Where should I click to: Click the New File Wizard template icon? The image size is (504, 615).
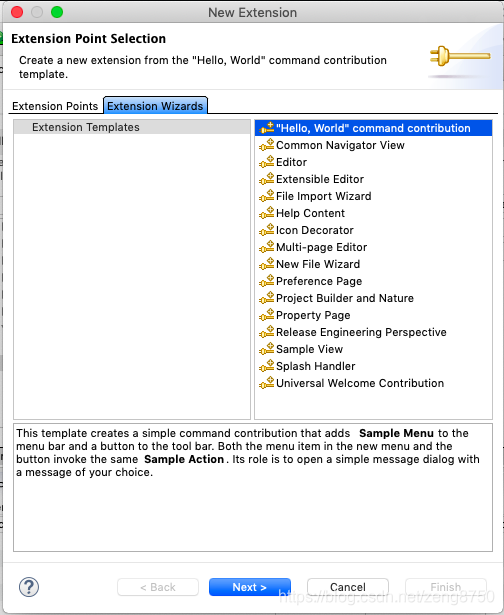click(x=267, y=264)
